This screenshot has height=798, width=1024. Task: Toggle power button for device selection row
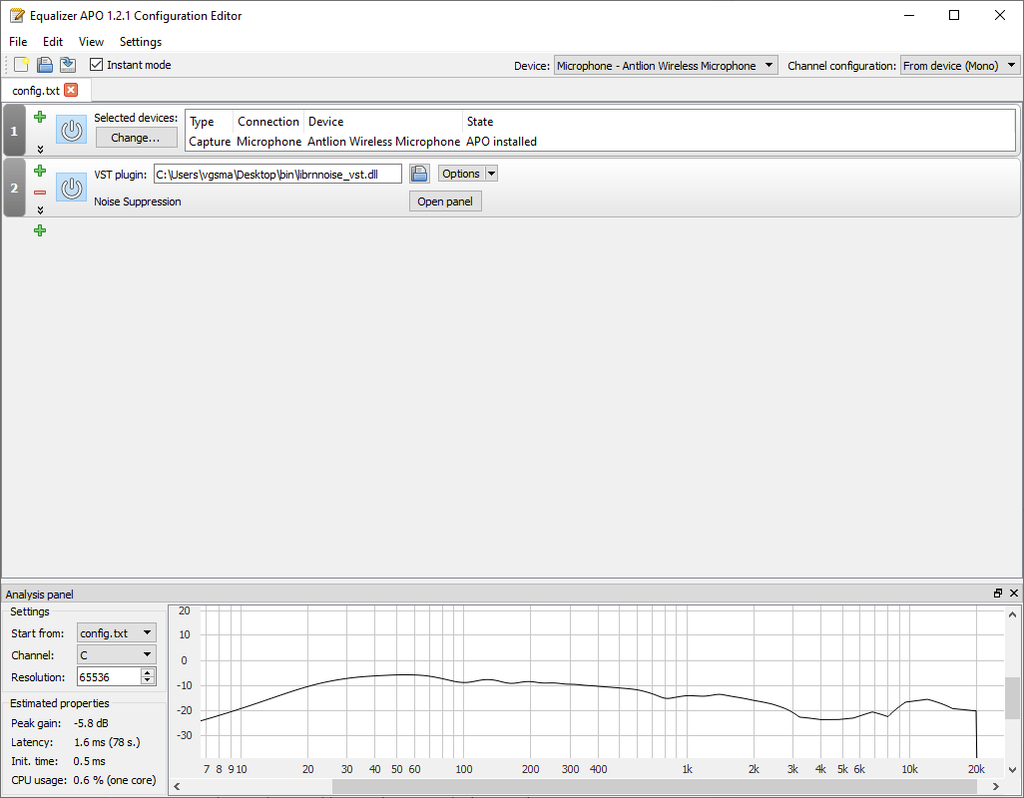click(71, 131)
